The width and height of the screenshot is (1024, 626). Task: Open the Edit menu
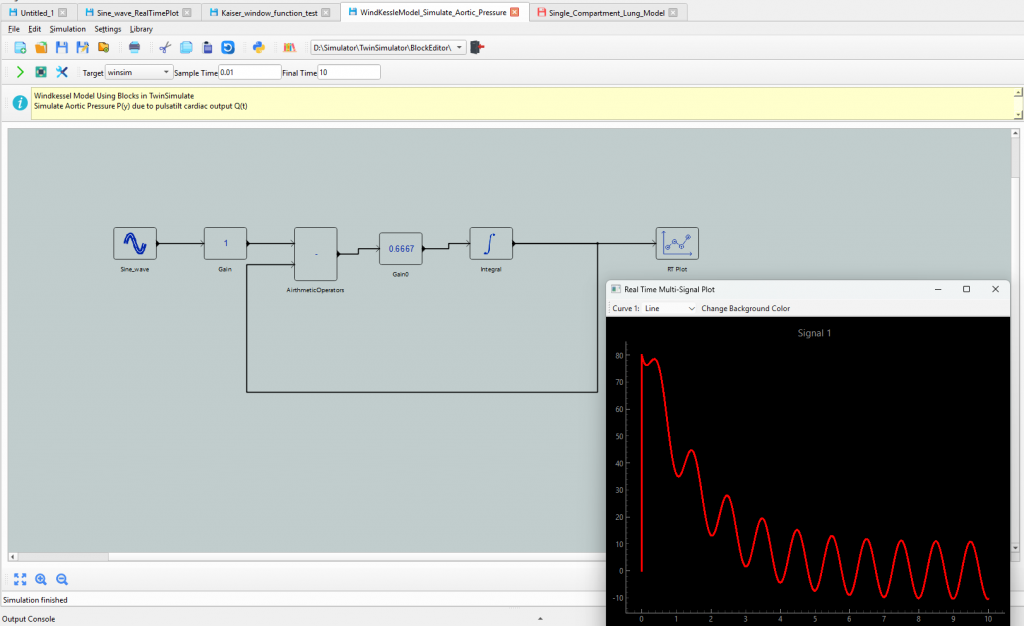point(35,29)
